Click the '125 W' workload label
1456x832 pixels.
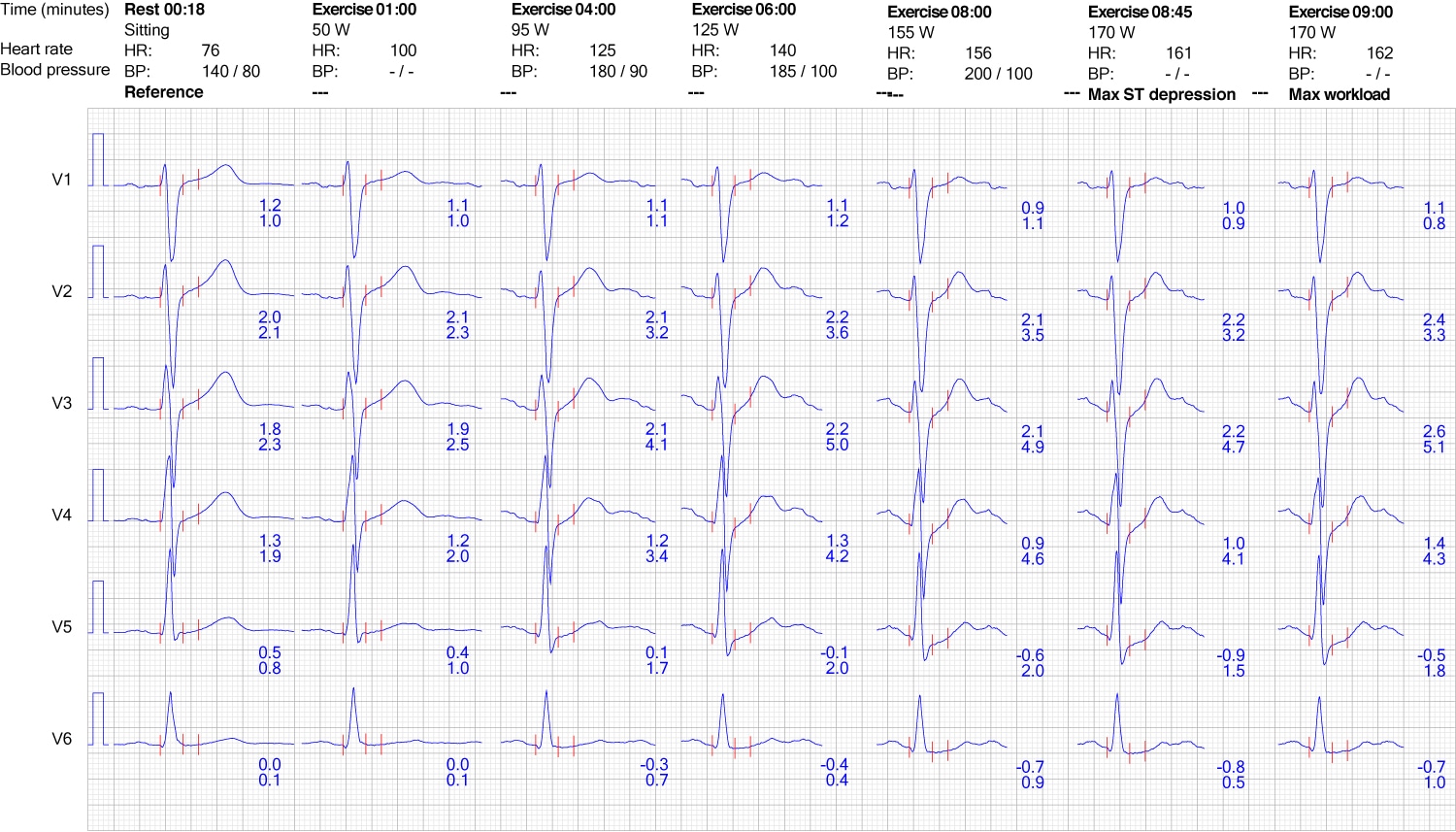pyautogui.click(x=715, y=30)
